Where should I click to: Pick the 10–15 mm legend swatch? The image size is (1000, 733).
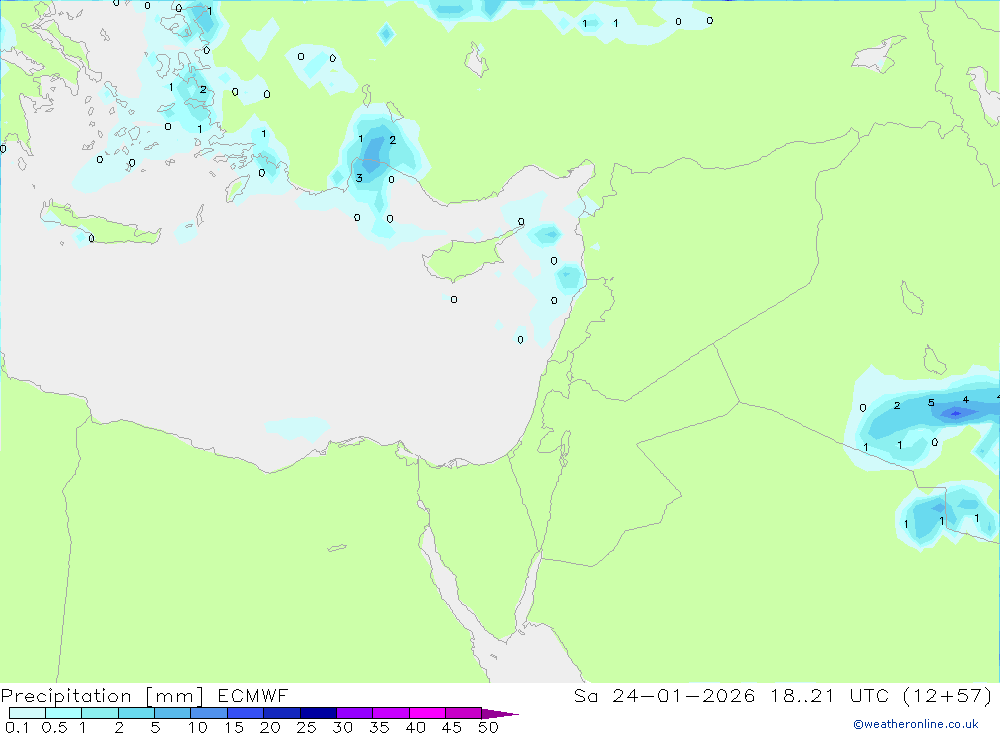click(x=209, y=713)
